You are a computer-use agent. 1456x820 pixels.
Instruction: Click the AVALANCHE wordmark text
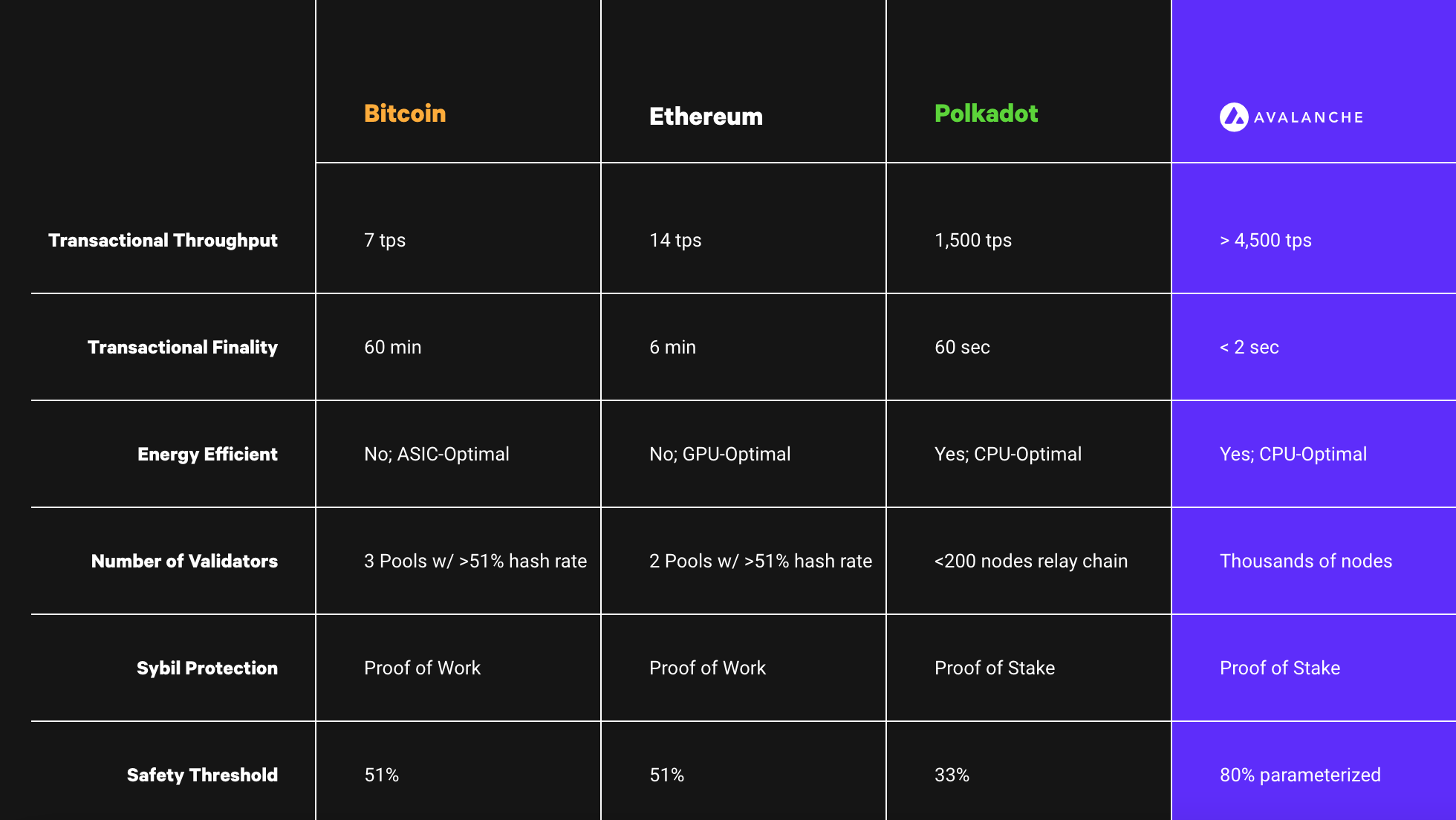[x=1309, y=117]
